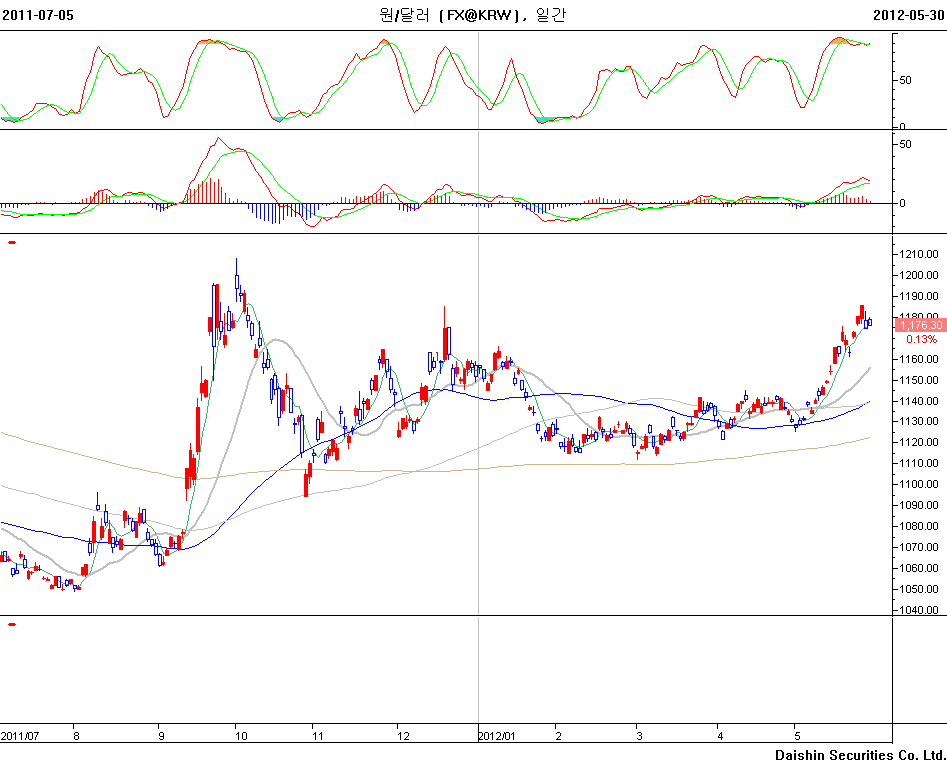947x767 pixels.
Task: Click month 5 on the time axis
Action: coord(796,735)
